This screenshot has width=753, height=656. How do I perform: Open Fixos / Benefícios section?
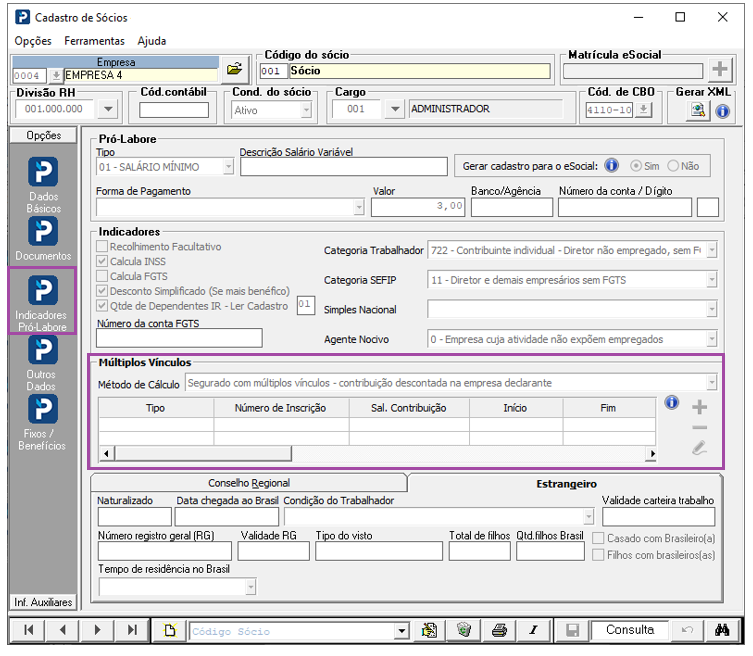(x=43, y=409)
